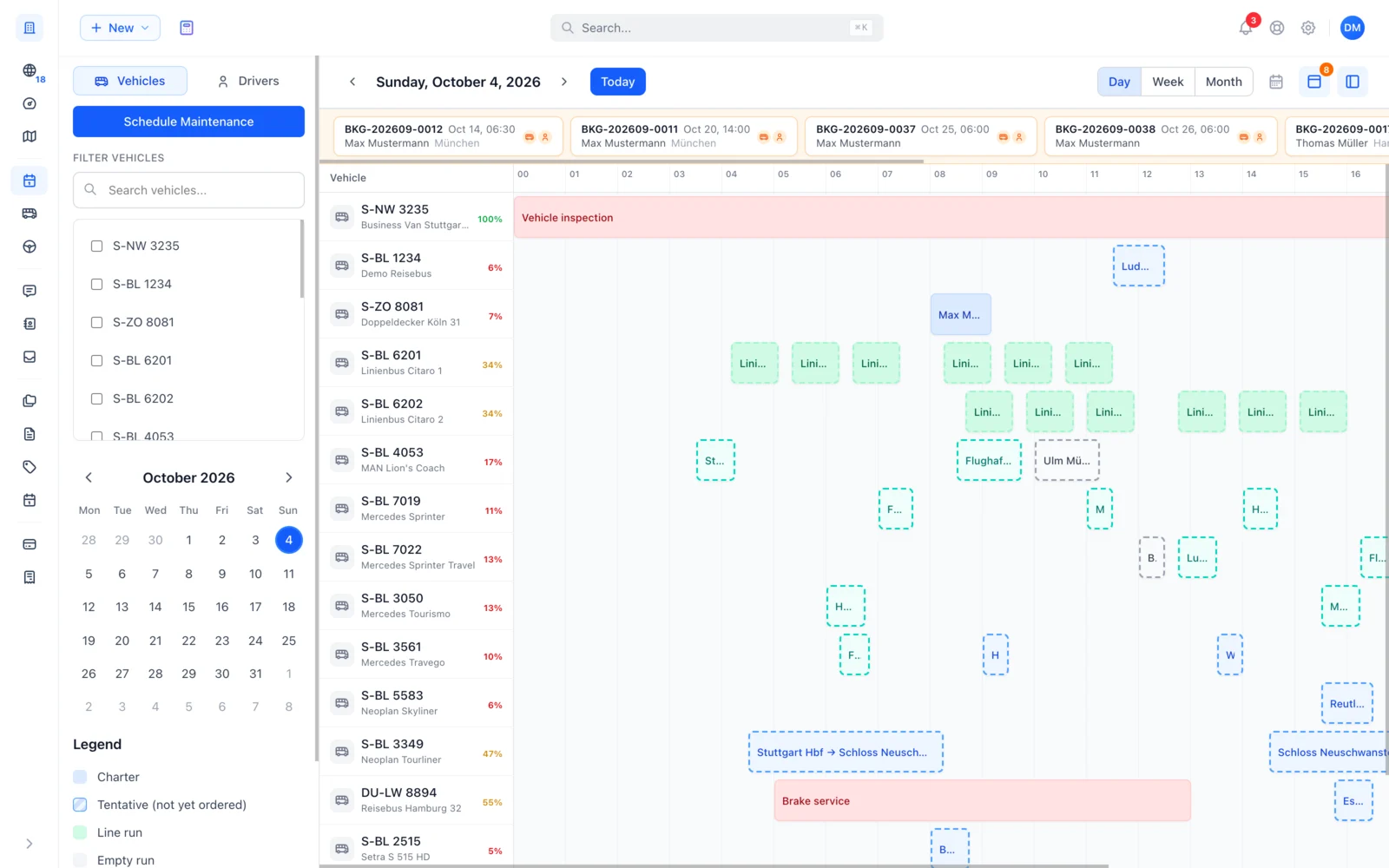
Task: Open booking card BKG-202609-0038
Action: click(1161, 136)
